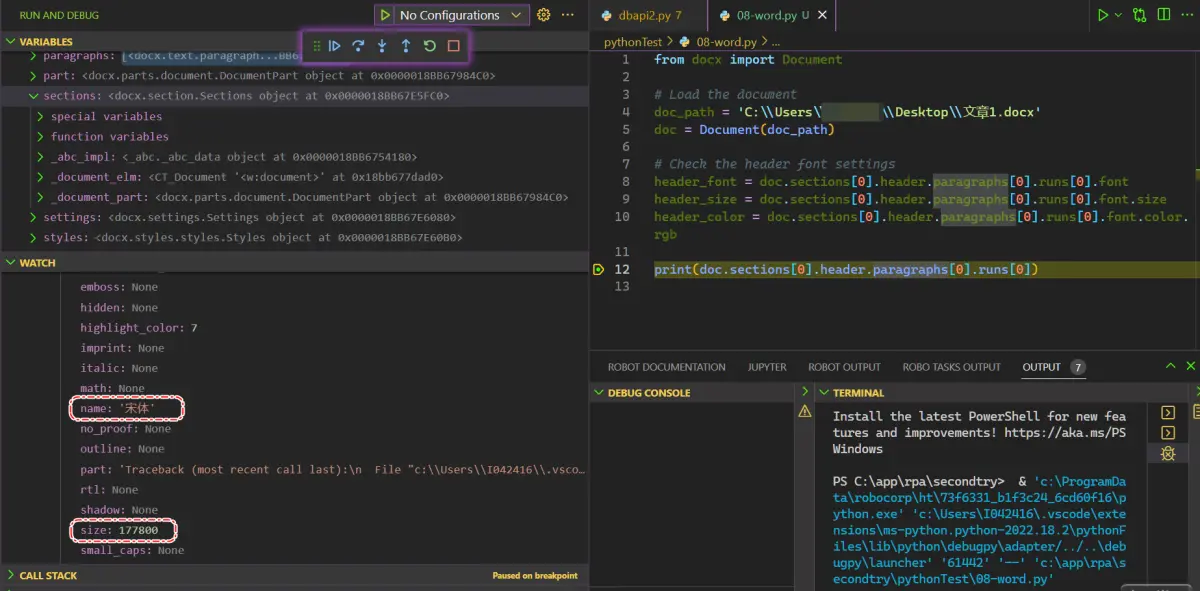Click breakpoint arrow at line 12
The image size is (1200, 591).
point(598,269)
